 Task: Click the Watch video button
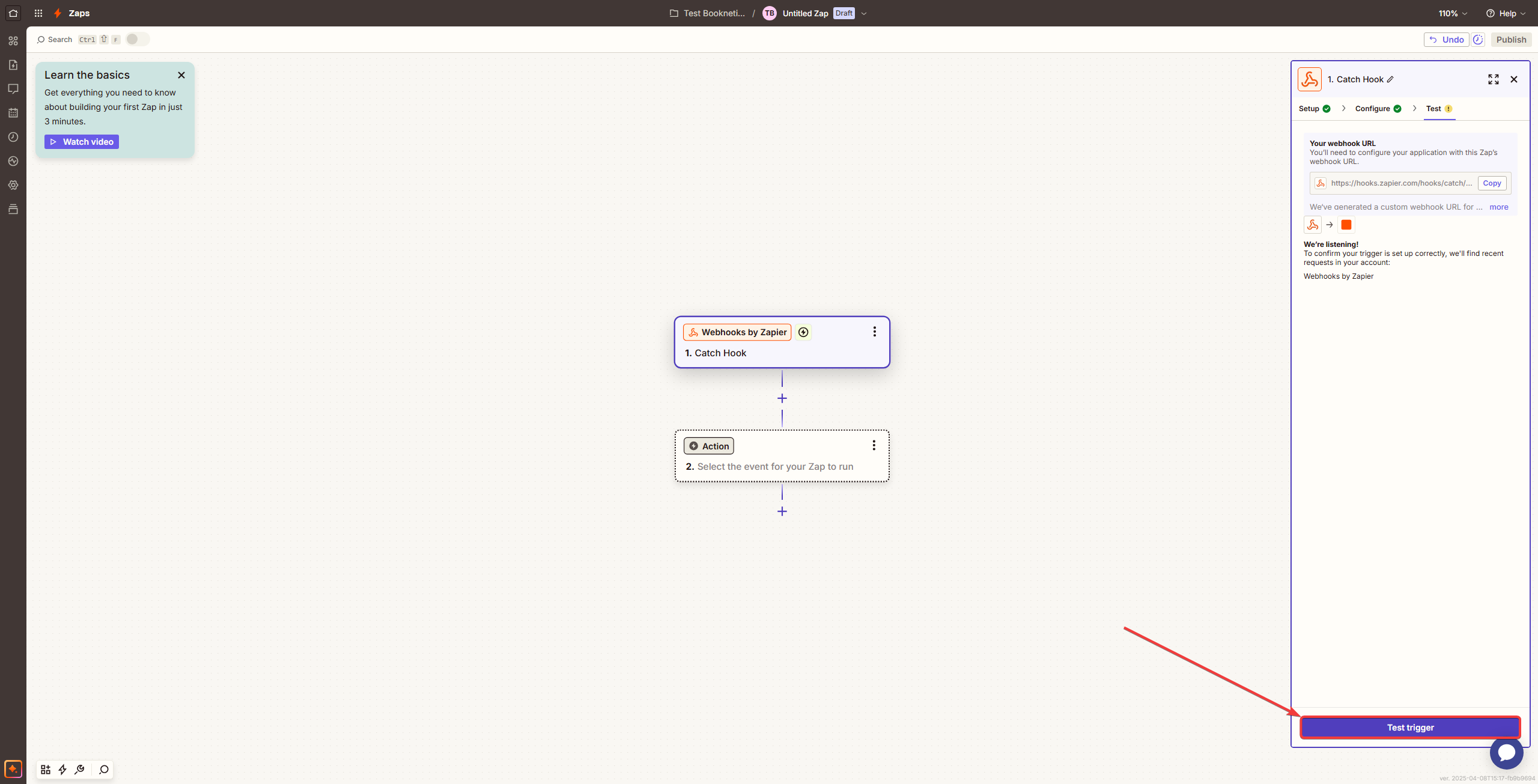(x=82, y=142)
